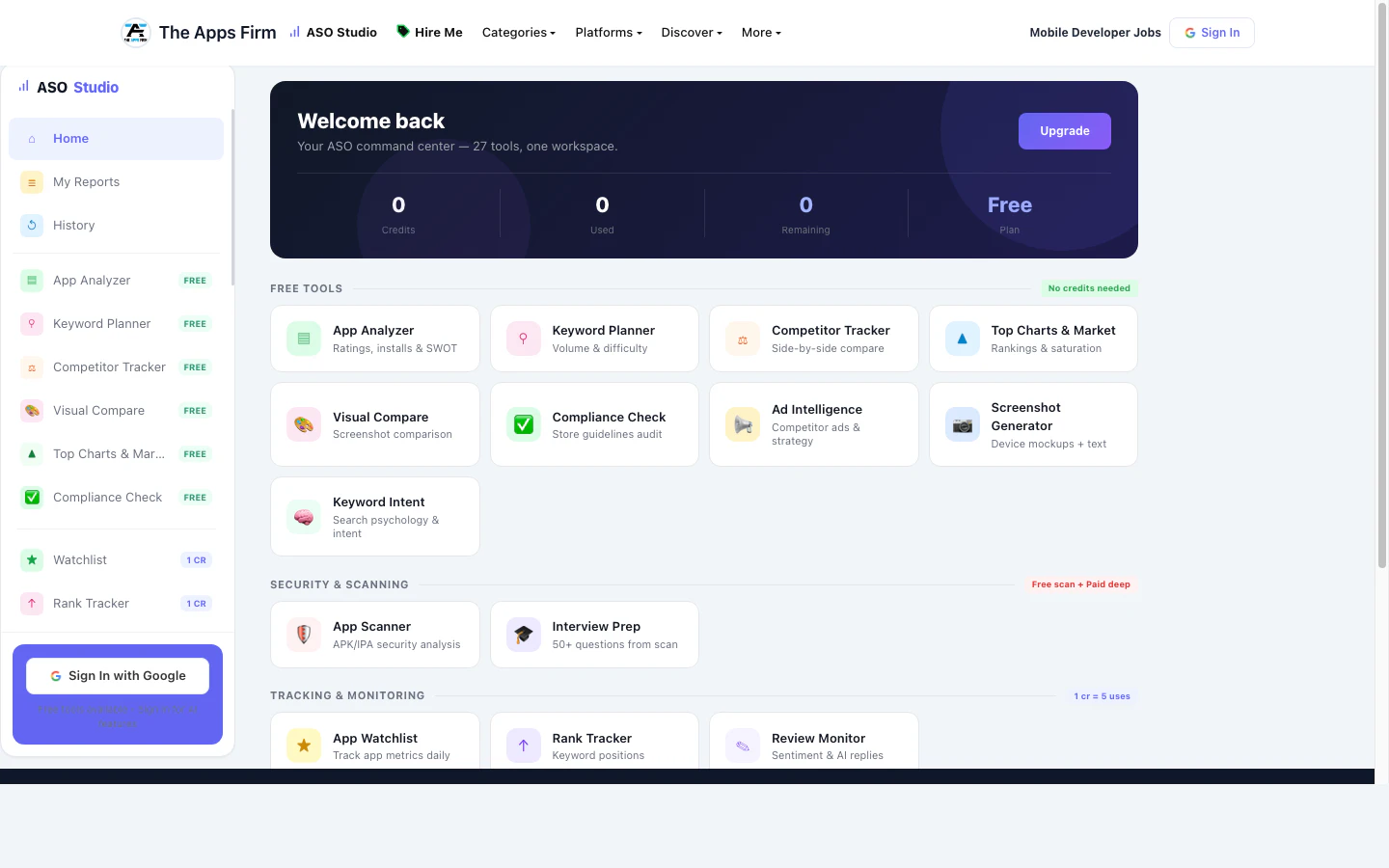This screenshot has width=1389, height=868.
Task: Expand the Categories dropdown
Action: (x=519, y=33)
